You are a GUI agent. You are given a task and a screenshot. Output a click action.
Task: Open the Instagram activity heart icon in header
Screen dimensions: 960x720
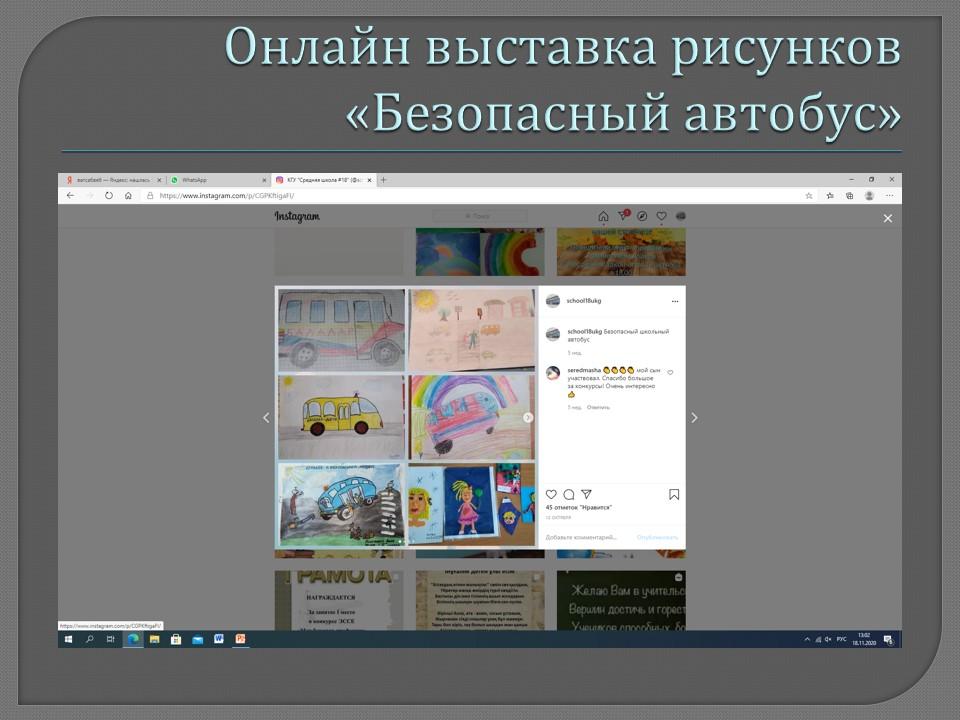coord(661,216)
